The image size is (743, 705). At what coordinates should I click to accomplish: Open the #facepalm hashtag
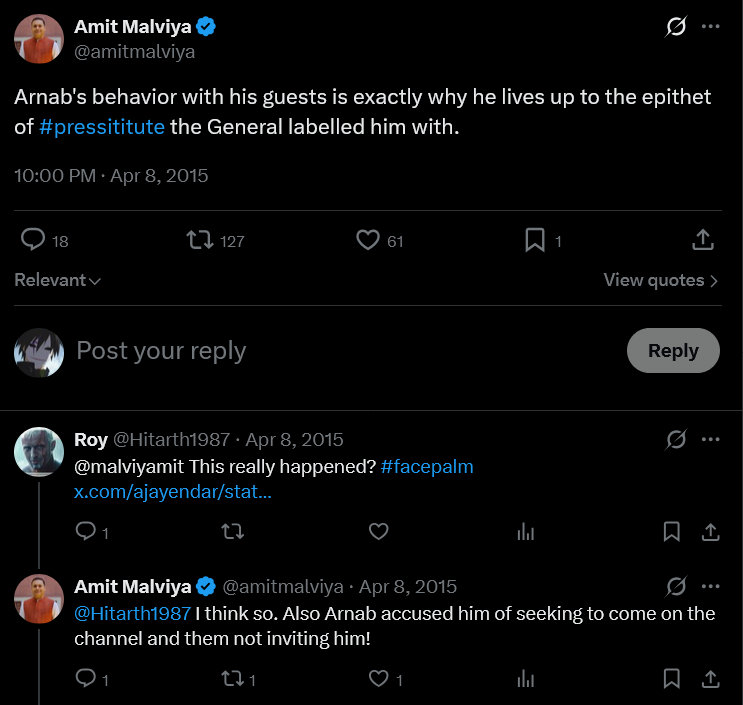[x=427, y=467]
